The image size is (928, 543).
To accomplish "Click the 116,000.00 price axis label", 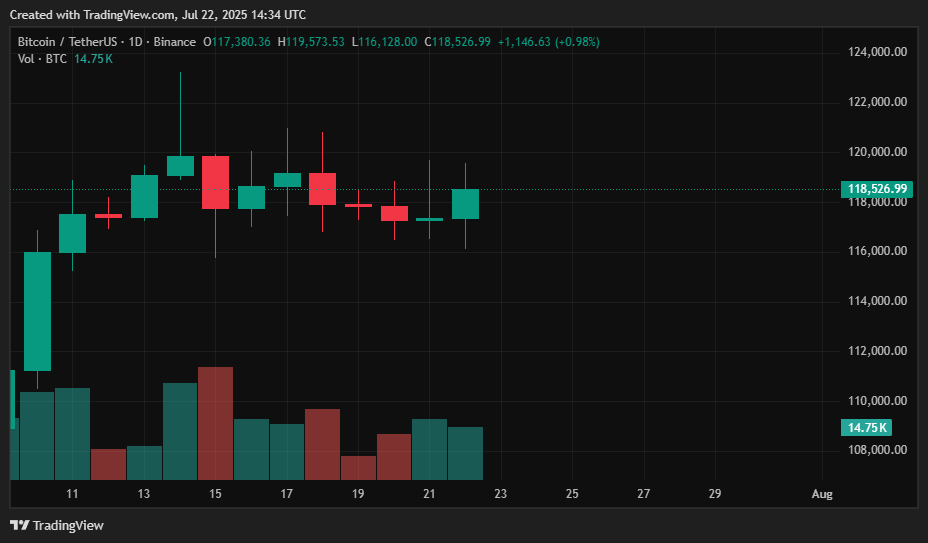I will [x=877, y=251].
